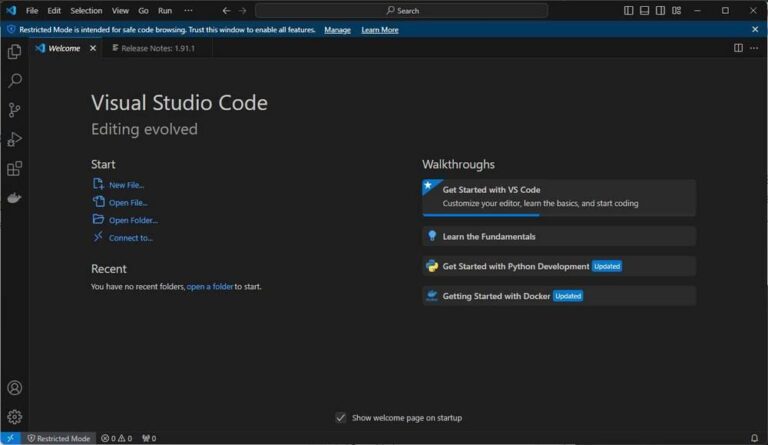768x445 pixels.
Task: Open the Run menu
Action: coord(165,10)
